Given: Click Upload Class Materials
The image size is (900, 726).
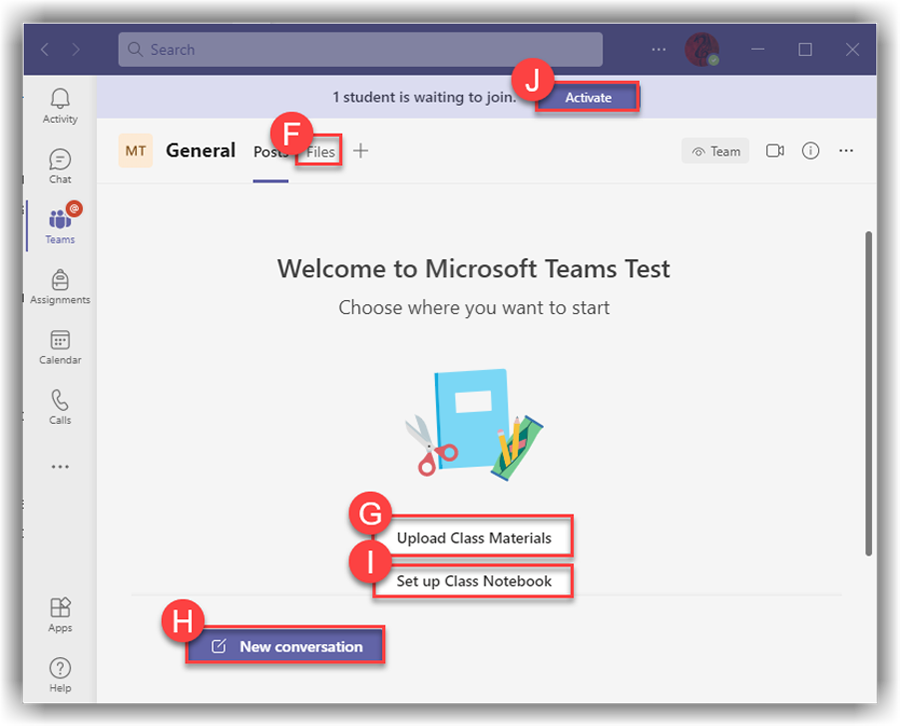Looking at the screenshot, I should tap(474, 538).
